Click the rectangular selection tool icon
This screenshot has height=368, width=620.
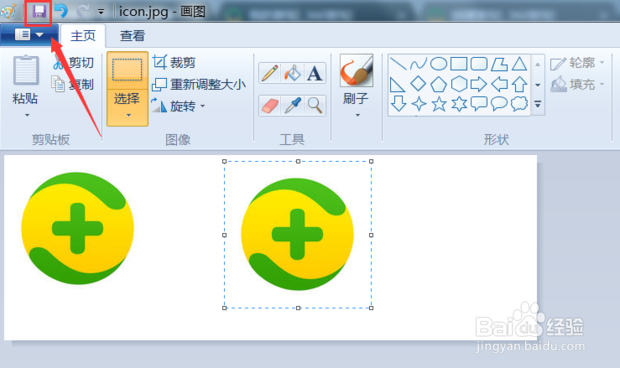127,70
